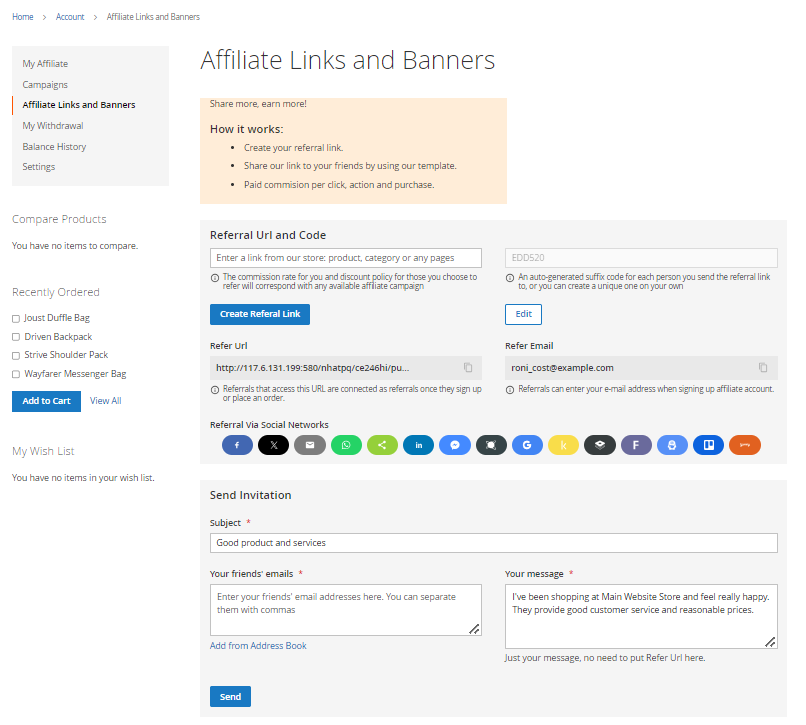The height and width of the screenshot is (725, 806).
Task: Share referral using Google icon
Action: 527,445
